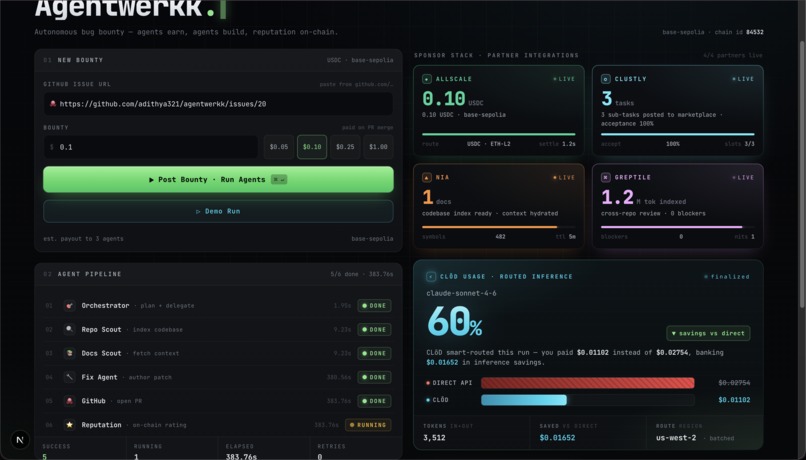Click the 60% savings figure
This screenshot has height=460, width=806.
tap(454, 322)
